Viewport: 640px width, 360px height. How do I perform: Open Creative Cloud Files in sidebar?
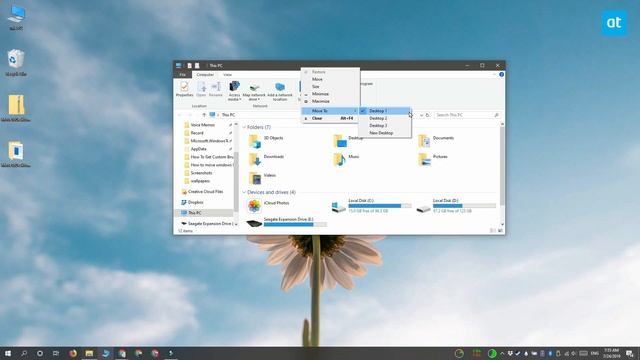202,191
